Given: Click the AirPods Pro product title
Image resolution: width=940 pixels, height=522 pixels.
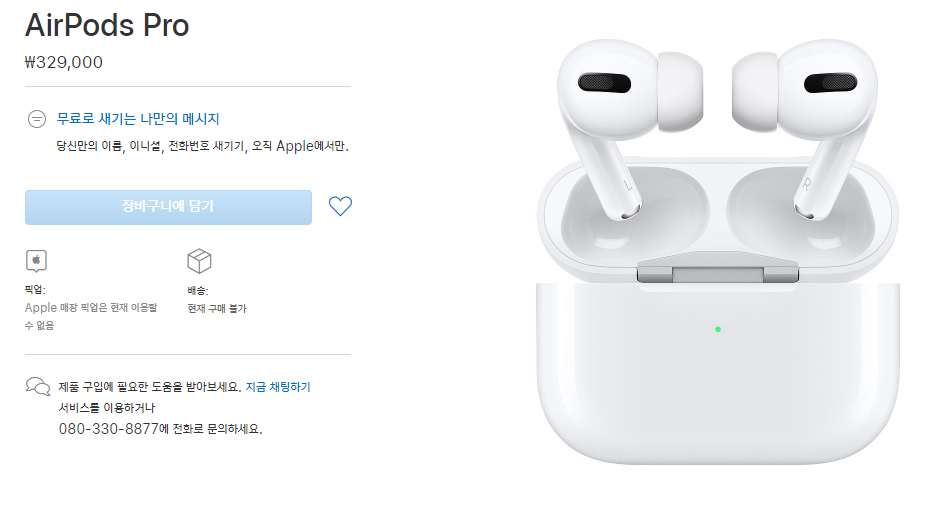Looking at the screenshot, I should [107, 25].
